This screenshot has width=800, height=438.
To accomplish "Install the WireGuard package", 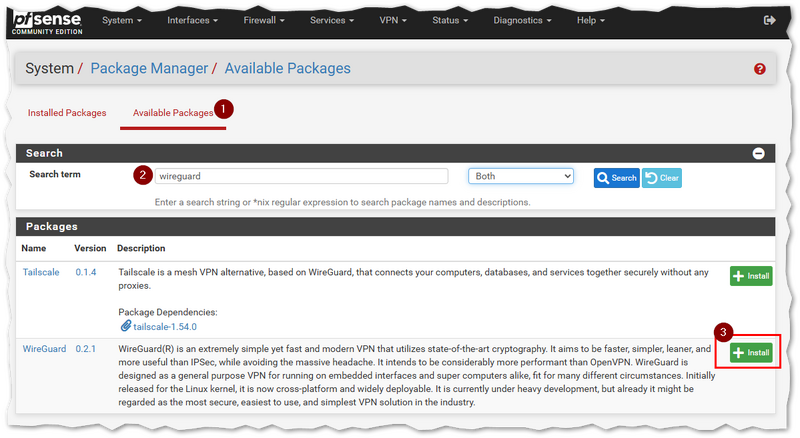I will (x=751, y=353).
